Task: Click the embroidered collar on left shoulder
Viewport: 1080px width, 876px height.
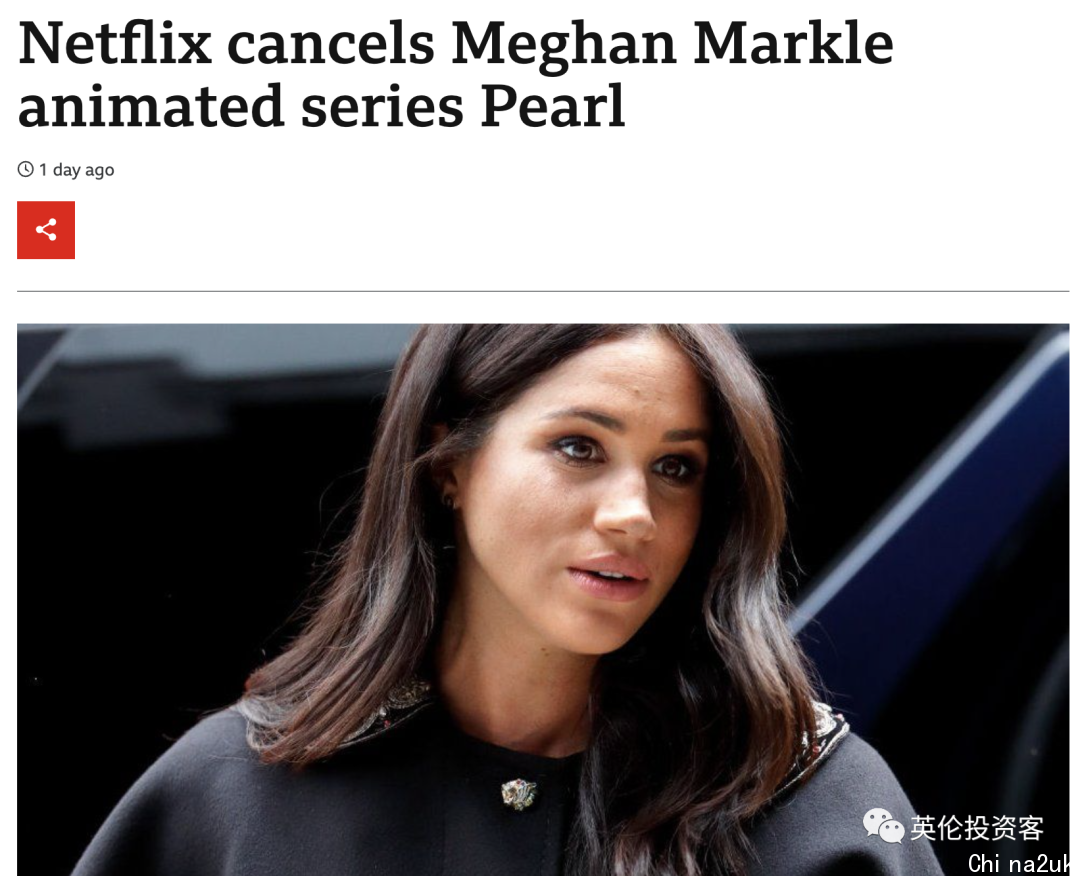Action: click(386, 709)
